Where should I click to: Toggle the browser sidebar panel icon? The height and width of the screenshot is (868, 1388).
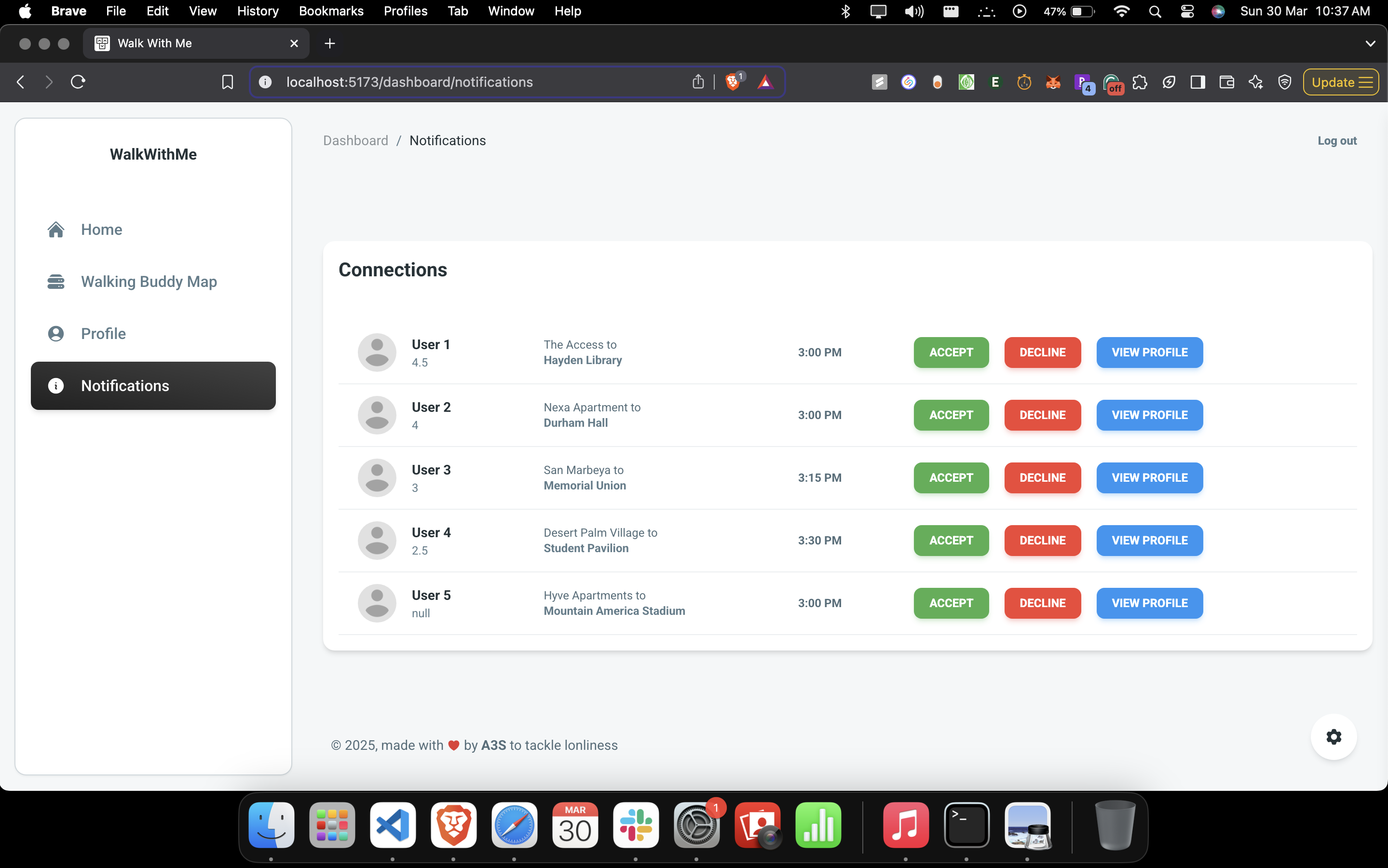click(x=1197, y=82)
